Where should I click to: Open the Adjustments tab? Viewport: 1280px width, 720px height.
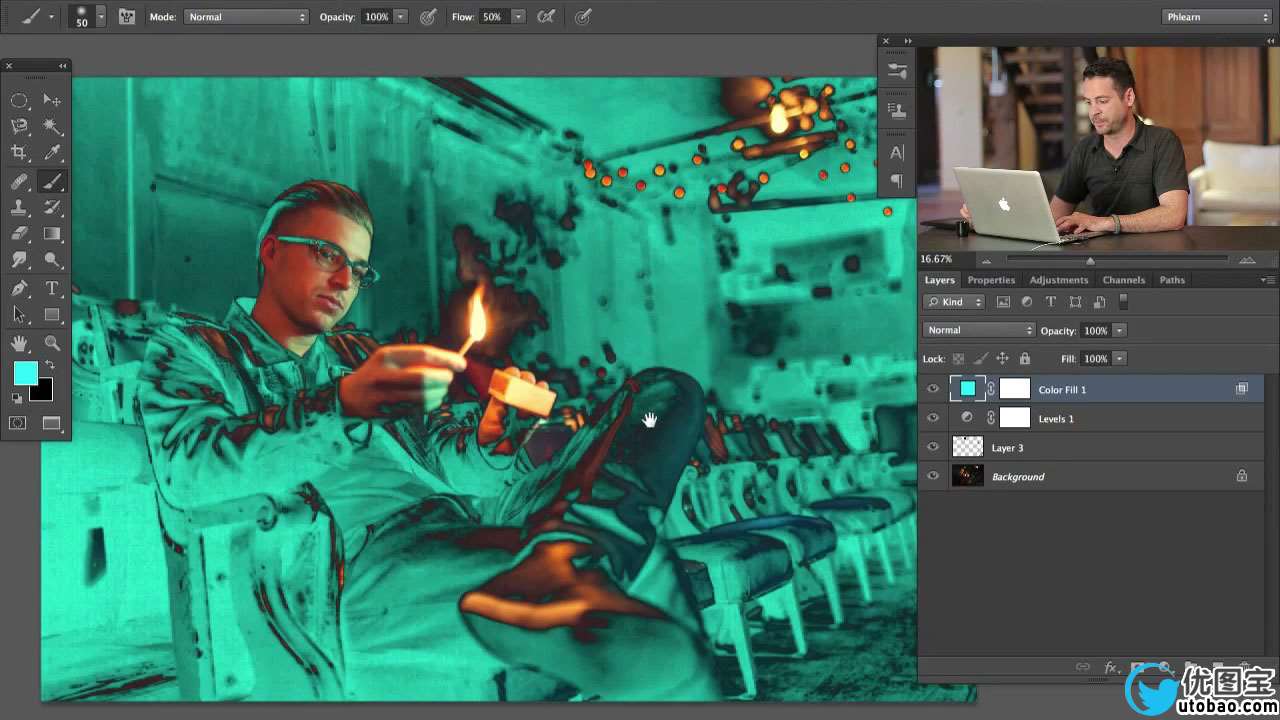1058,280
